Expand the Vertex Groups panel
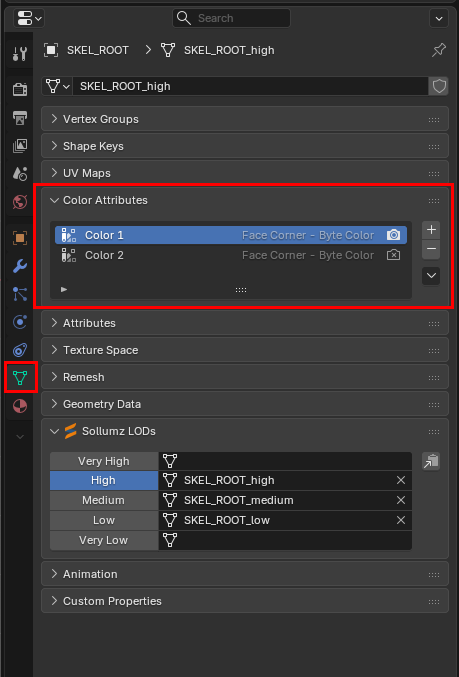This screenshot has width=459, height=677. point(245,119)
